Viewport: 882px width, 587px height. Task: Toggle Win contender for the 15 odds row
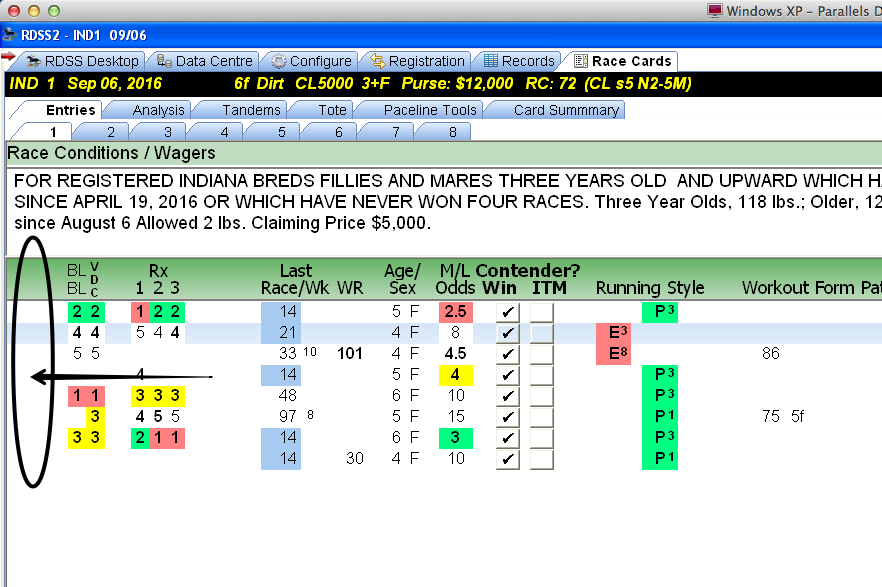[x=507, y=417]
